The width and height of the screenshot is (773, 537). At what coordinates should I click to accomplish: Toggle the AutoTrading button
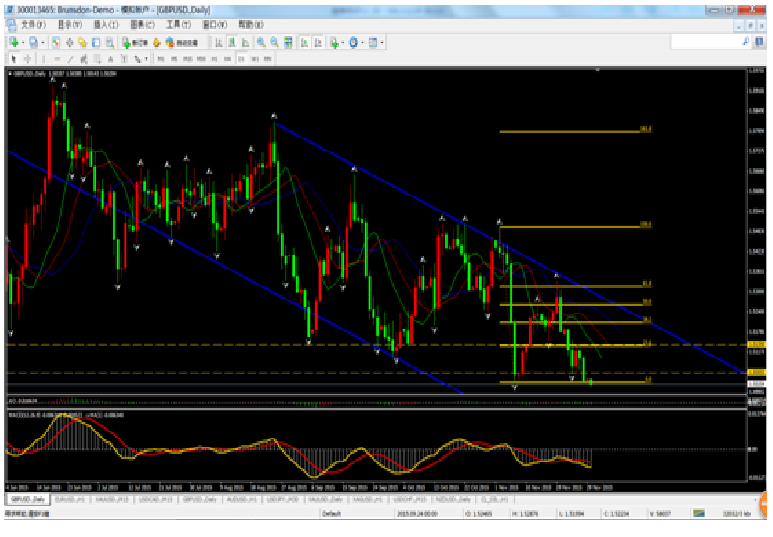click(x=181, y=43)
